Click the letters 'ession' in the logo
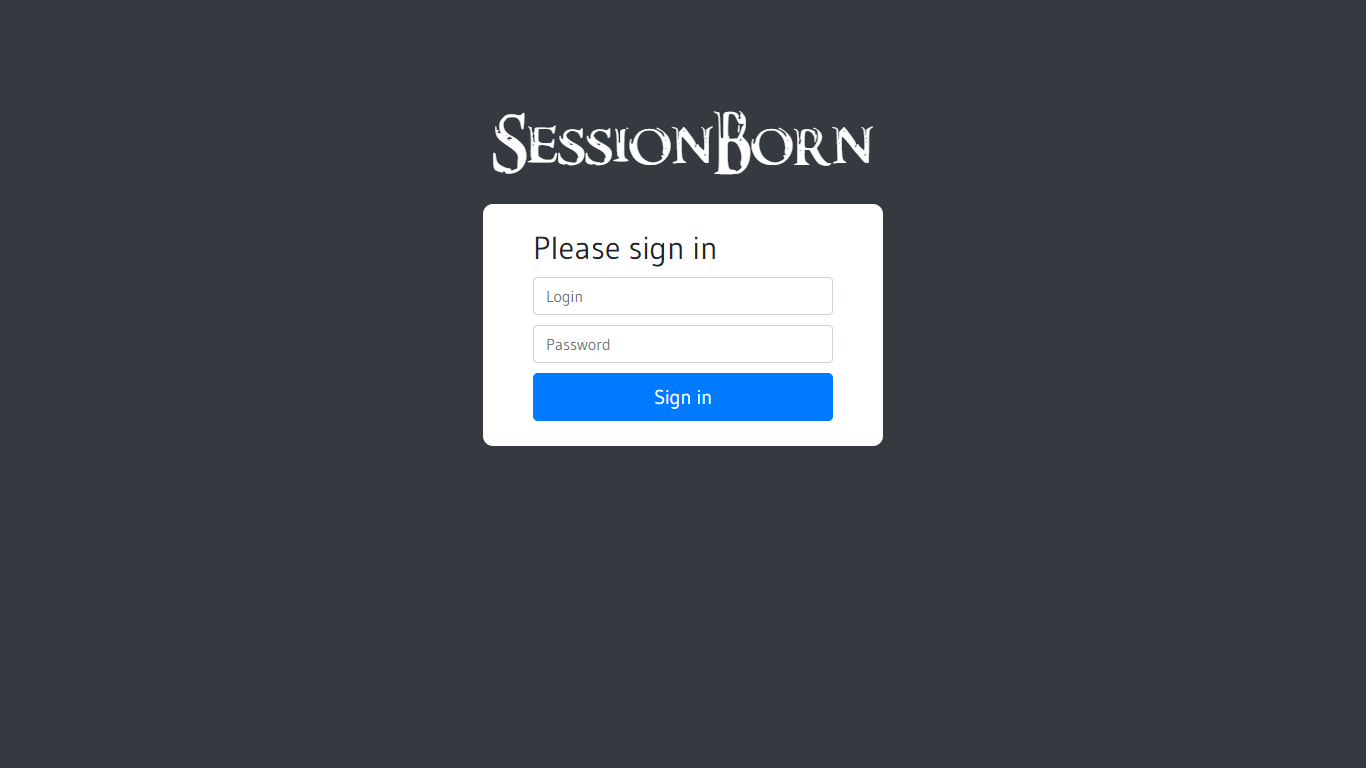The height and width of the screenshot is (768, 1366). pyautogui.click(x=620, y=147)
